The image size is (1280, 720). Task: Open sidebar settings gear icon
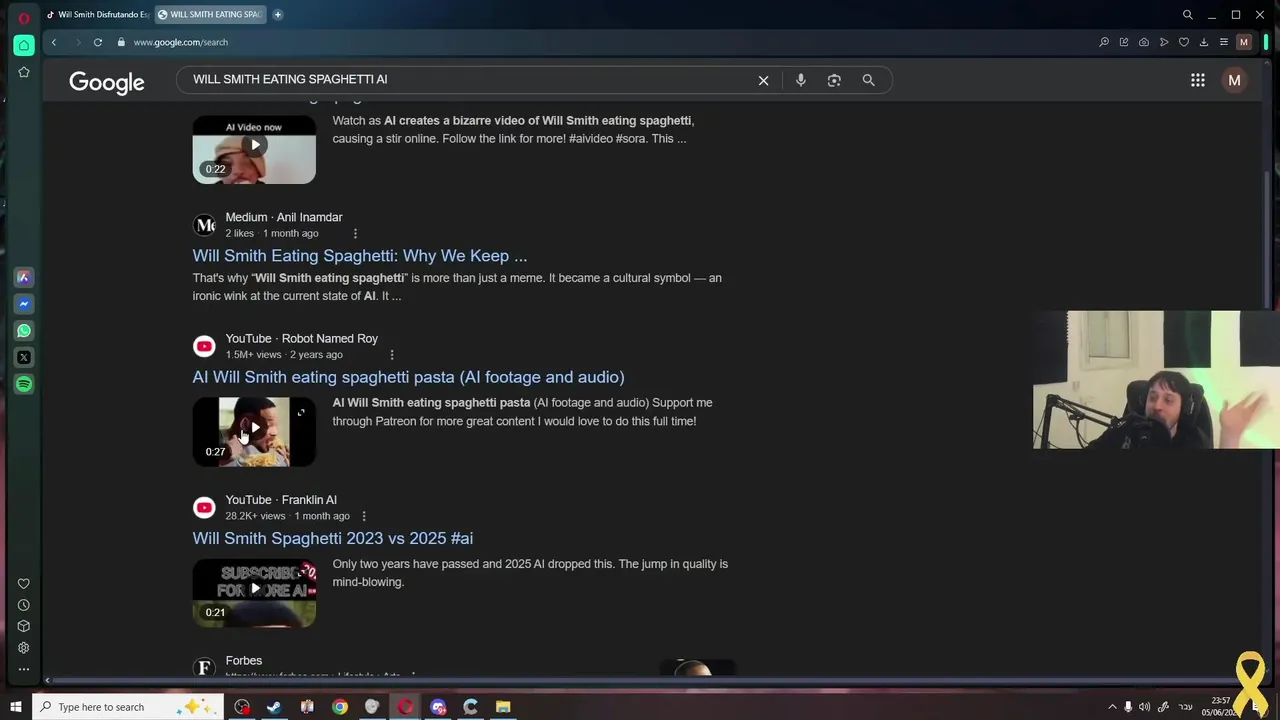(x=24, y=648)
